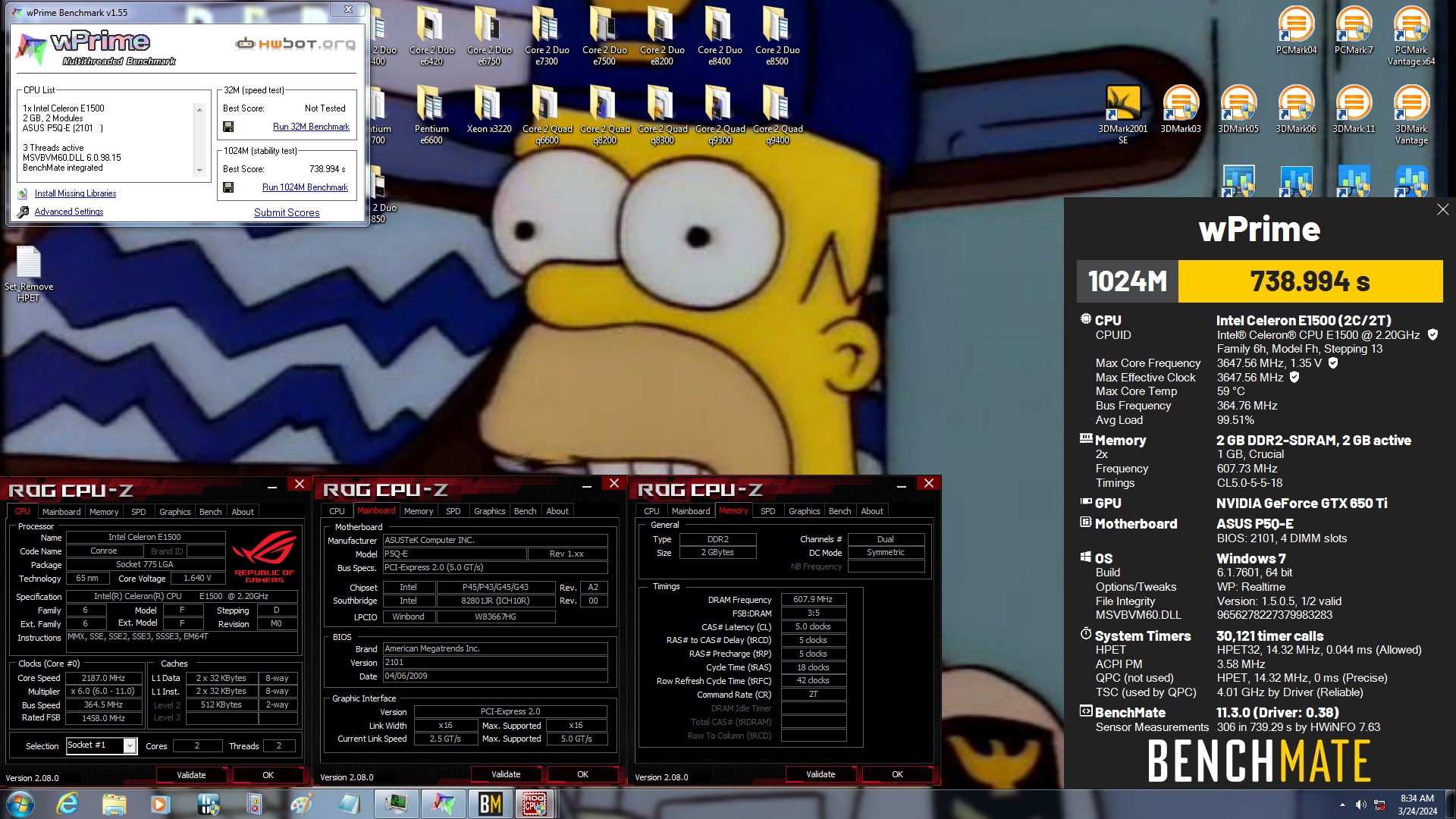
Task: Click the 738.994 s result banner
Action: [1310, 281]
